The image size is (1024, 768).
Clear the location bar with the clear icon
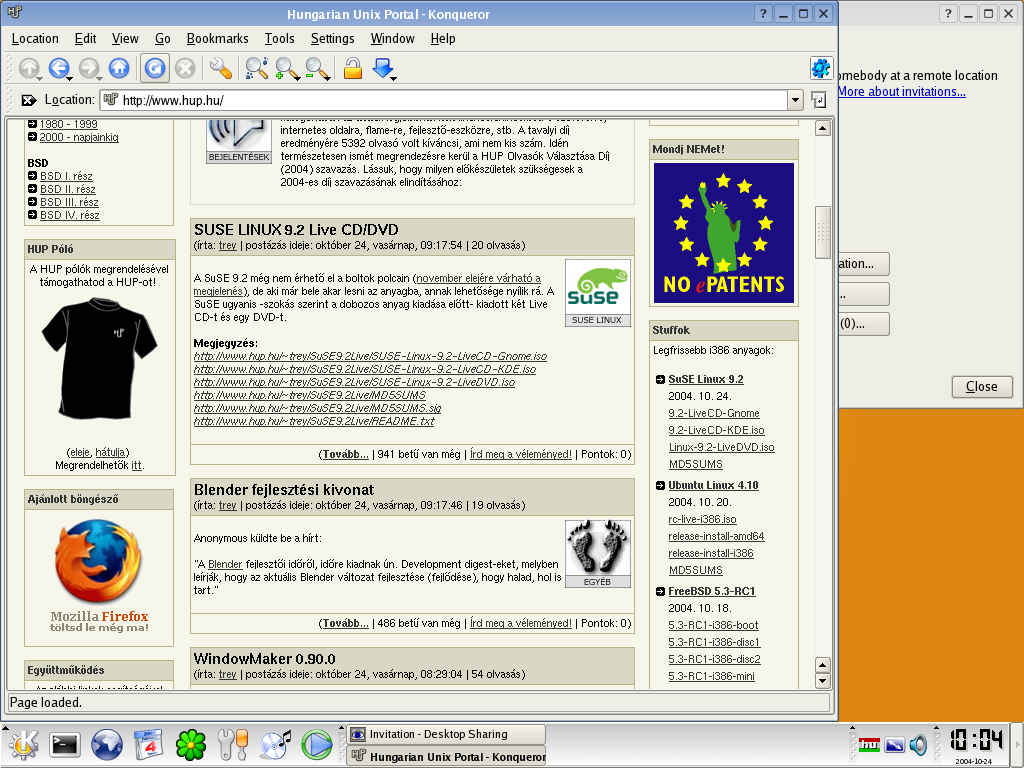28,100
